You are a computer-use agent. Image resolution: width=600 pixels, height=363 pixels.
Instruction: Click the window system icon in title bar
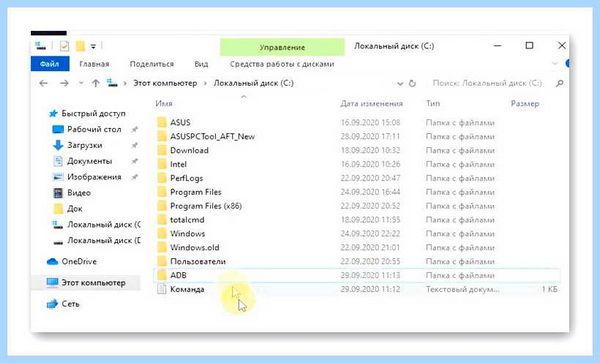pos(40,46)
